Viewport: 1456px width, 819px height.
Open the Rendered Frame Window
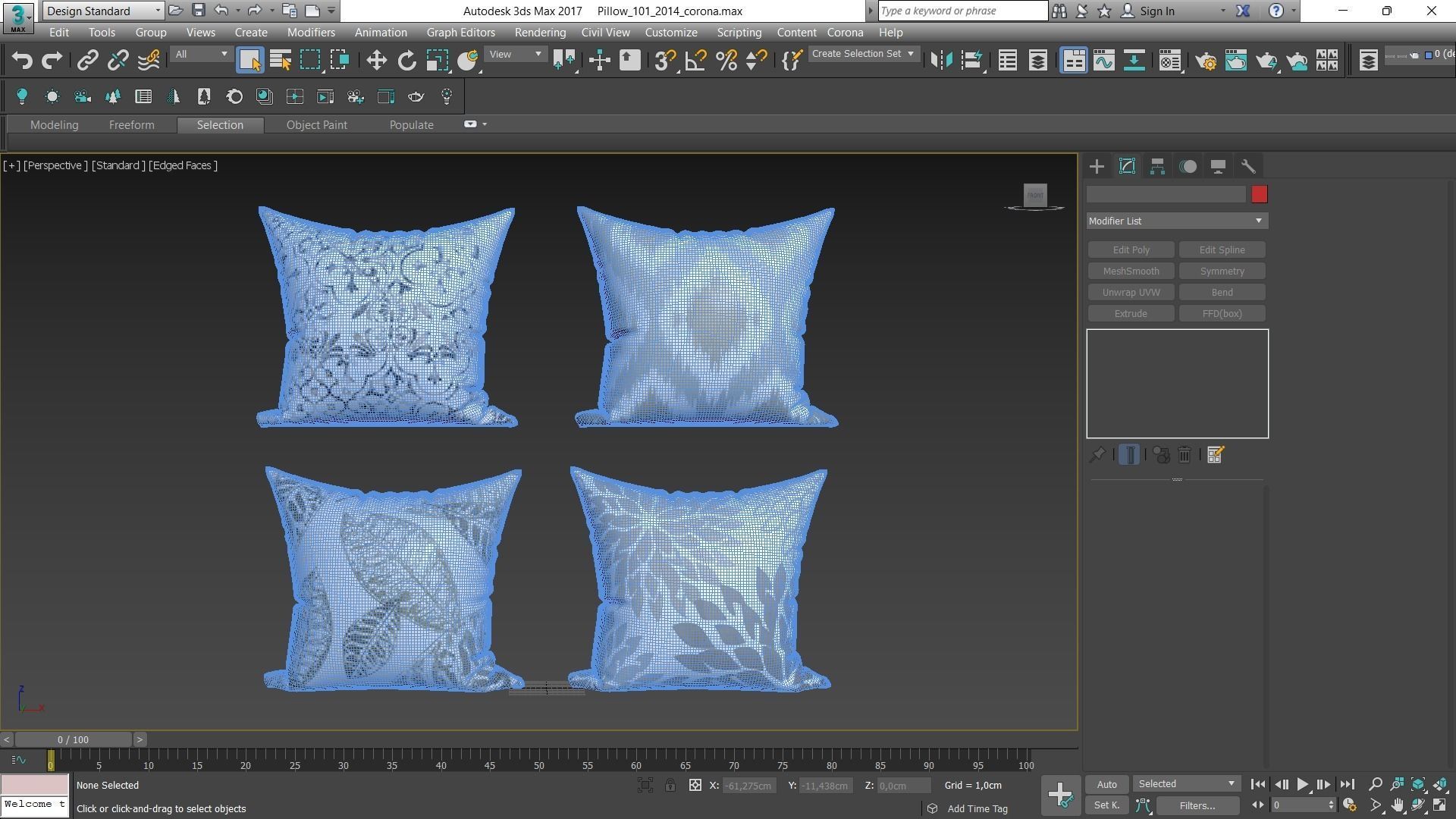(1236, 61)
